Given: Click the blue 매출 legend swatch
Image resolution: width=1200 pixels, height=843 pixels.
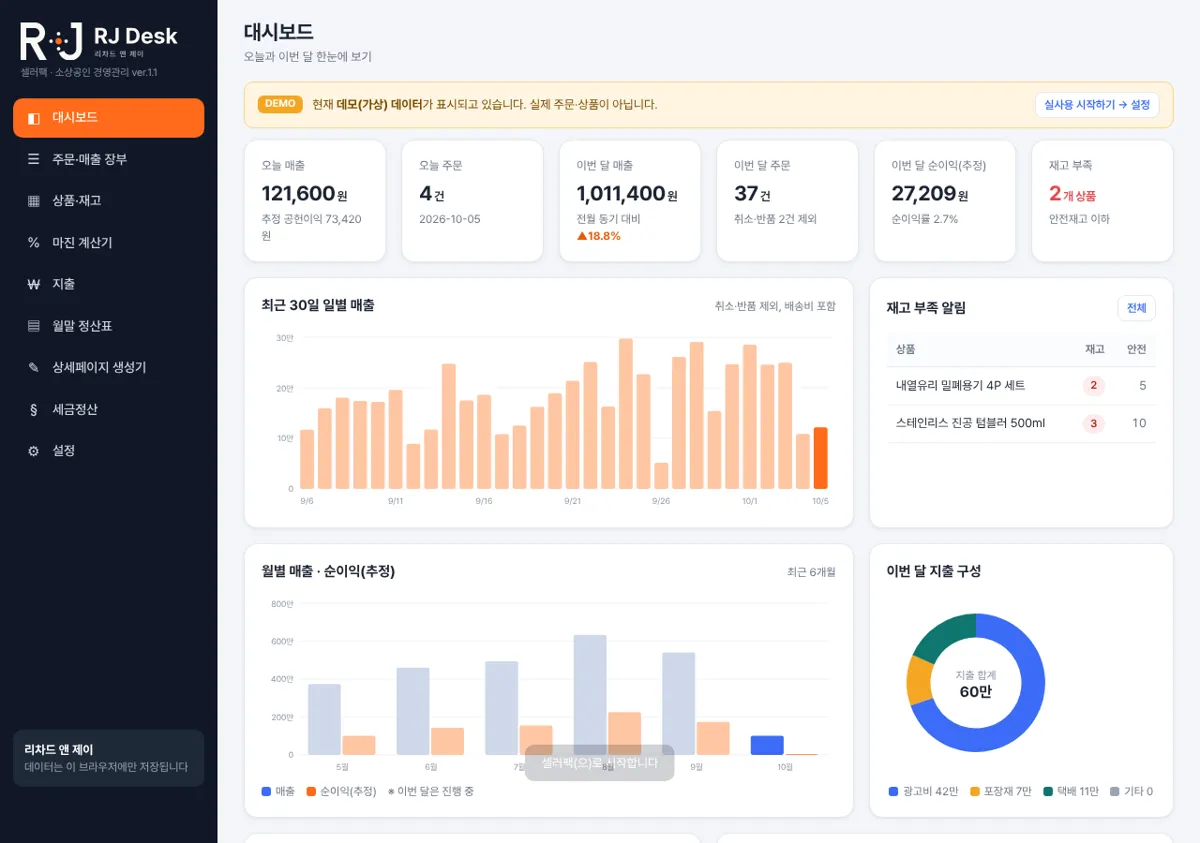Looking at the screenshot, I should coord(267,792).
